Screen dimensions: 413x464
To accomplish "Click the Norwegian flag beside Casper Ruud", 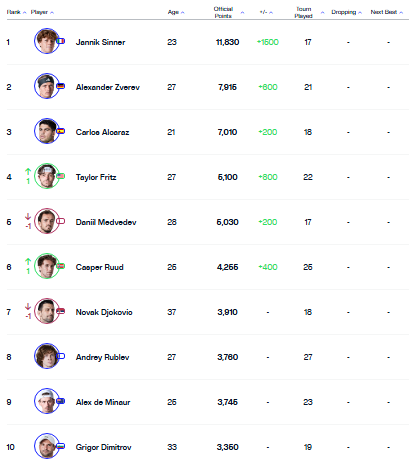I will click(x=61, y=266).
